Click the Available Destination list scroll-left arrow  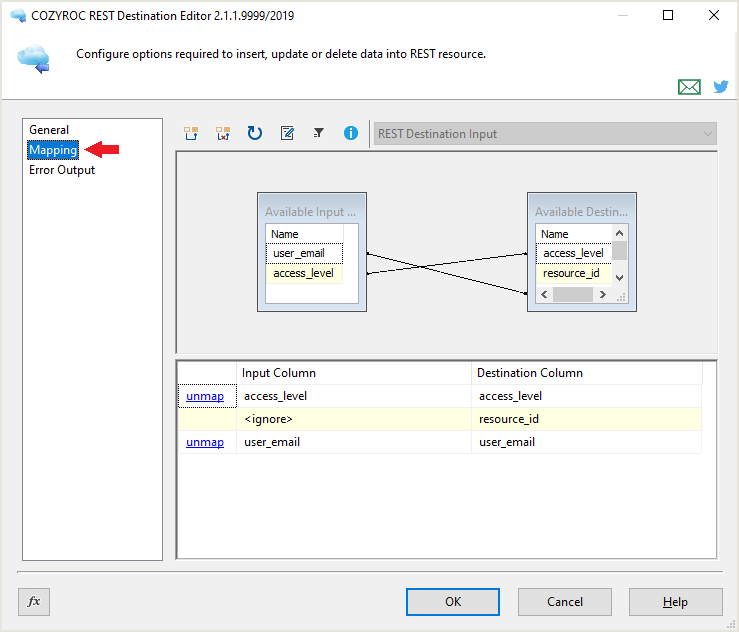point(544,295)
